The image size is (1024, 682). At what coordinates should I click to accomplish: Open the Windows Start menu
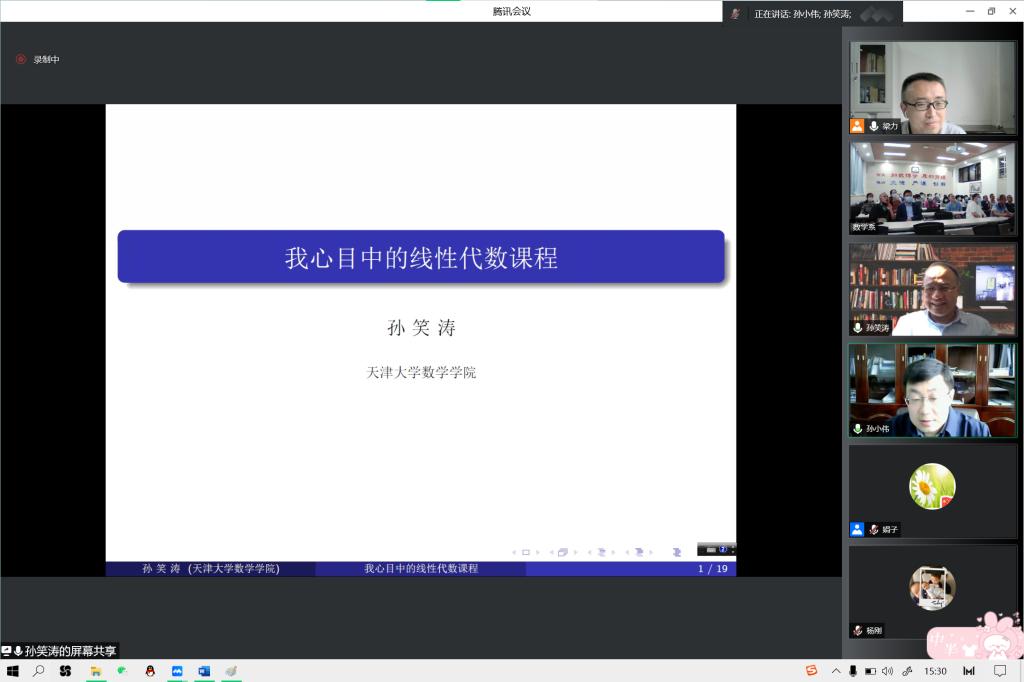tap(14, 671)
